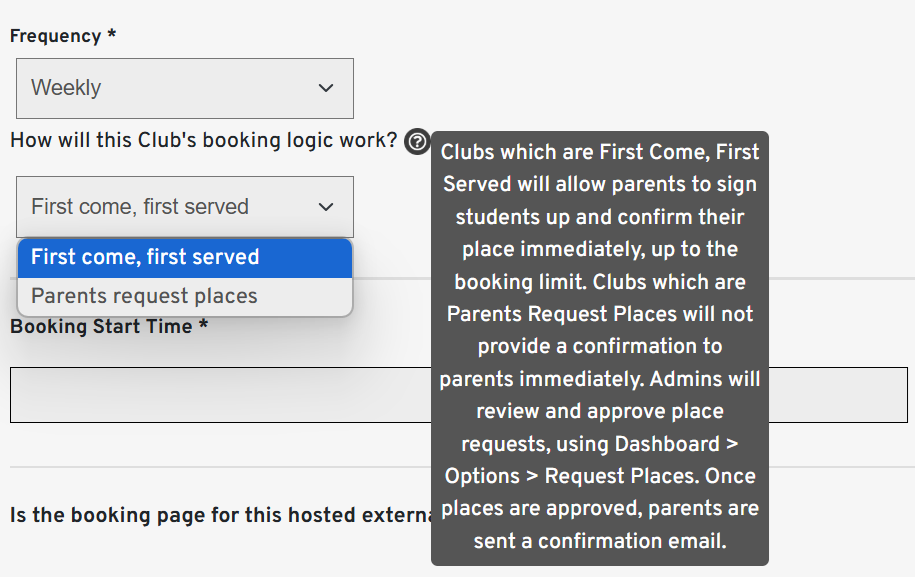
Task: Collapse the booking logic dropdown via its chevron
Action: coord(326,207)
